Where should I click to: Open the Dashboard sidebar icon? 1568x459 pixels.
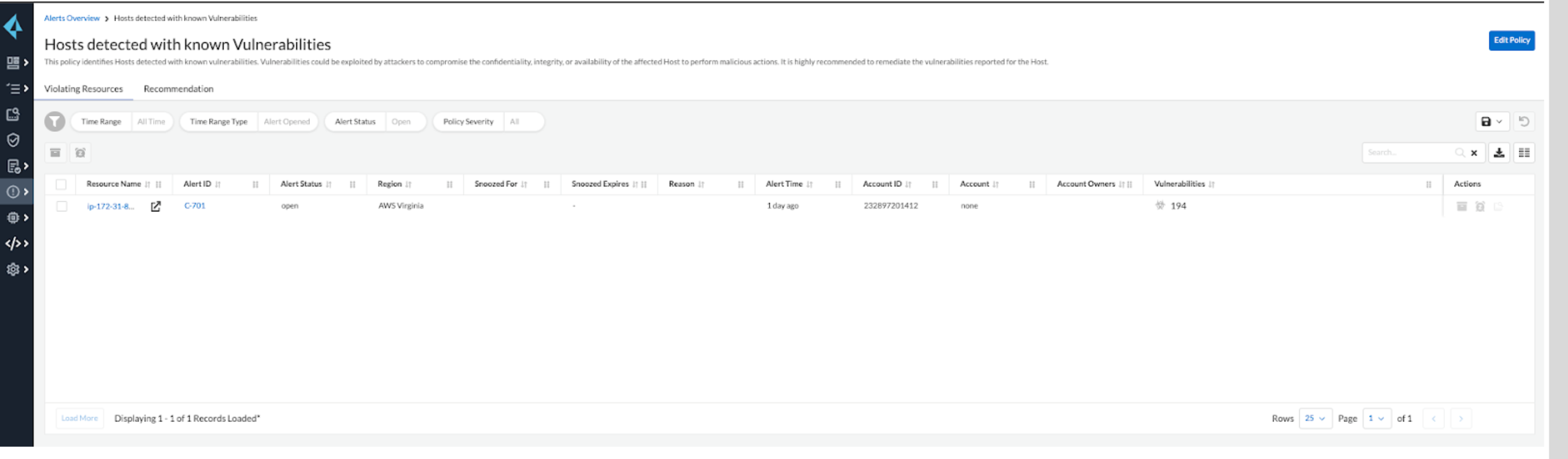pos(13,63)
